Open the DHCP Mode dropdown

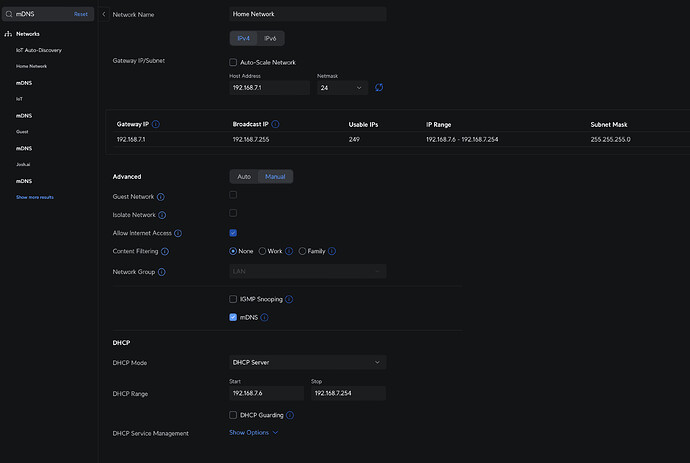coord(307,362)
